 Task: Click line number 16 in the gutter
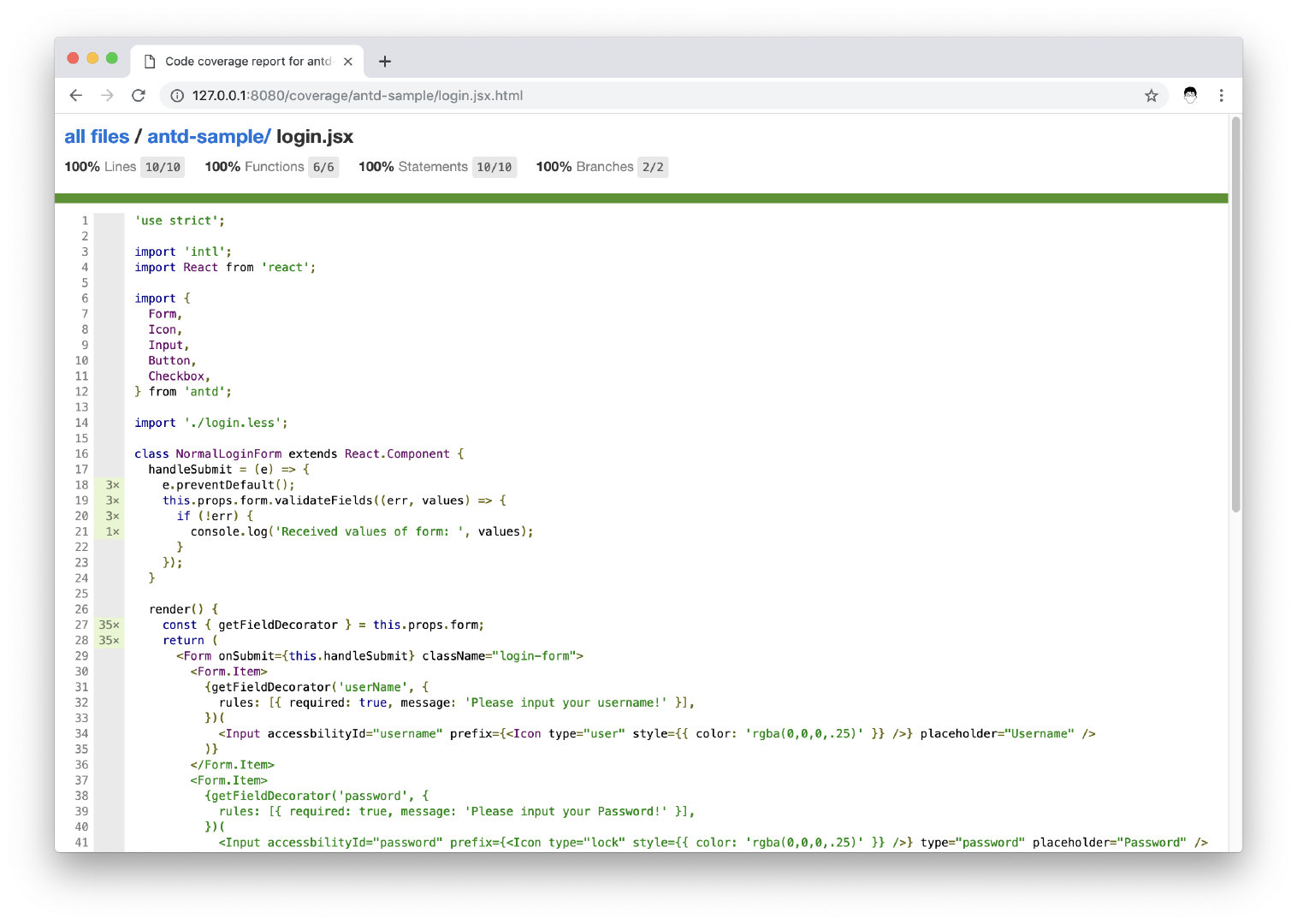click(x=81, y=454)
